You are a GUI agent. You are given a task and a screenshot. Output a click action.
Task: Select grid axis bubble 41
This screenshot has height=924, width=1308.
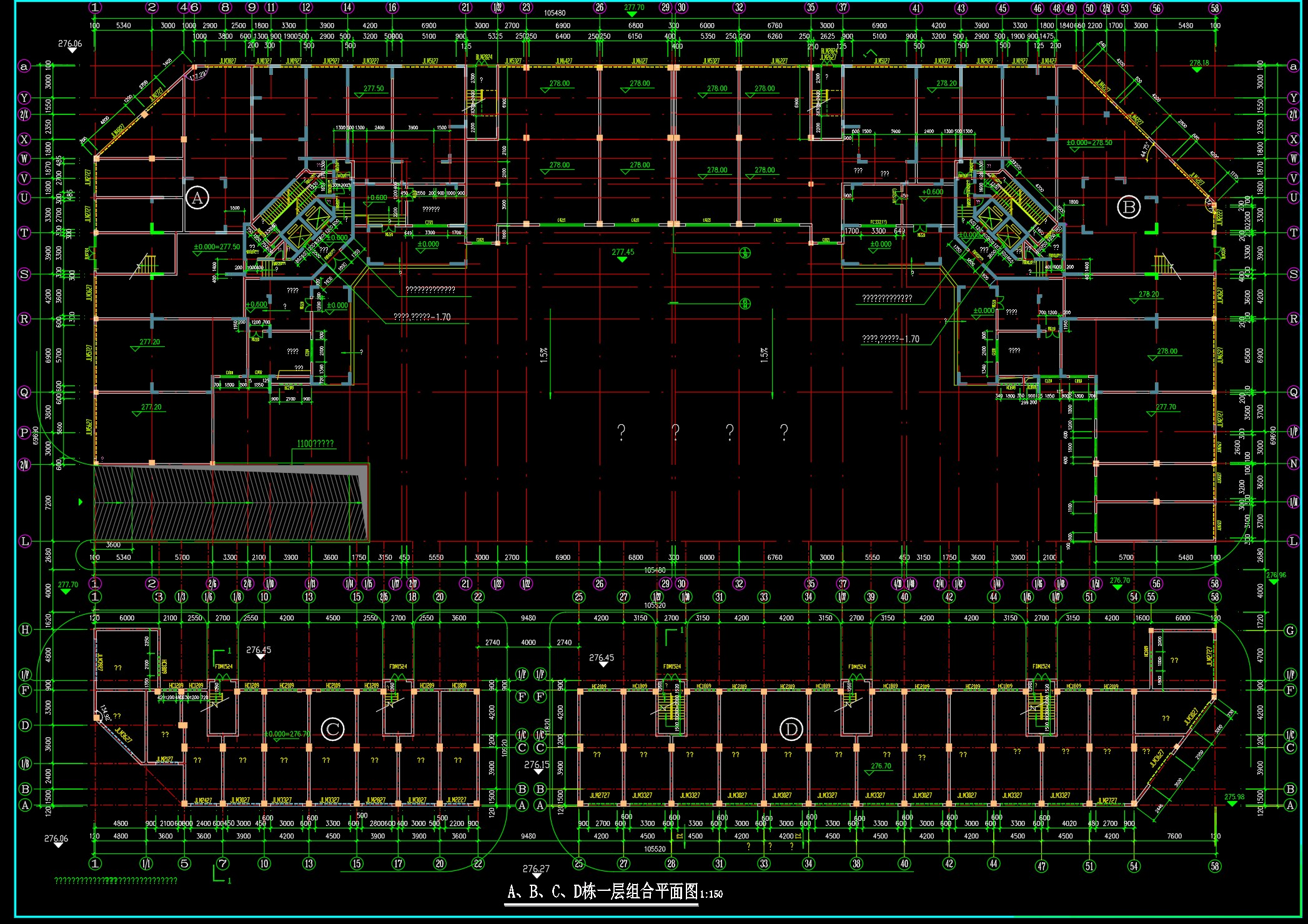tap(916, 8)
